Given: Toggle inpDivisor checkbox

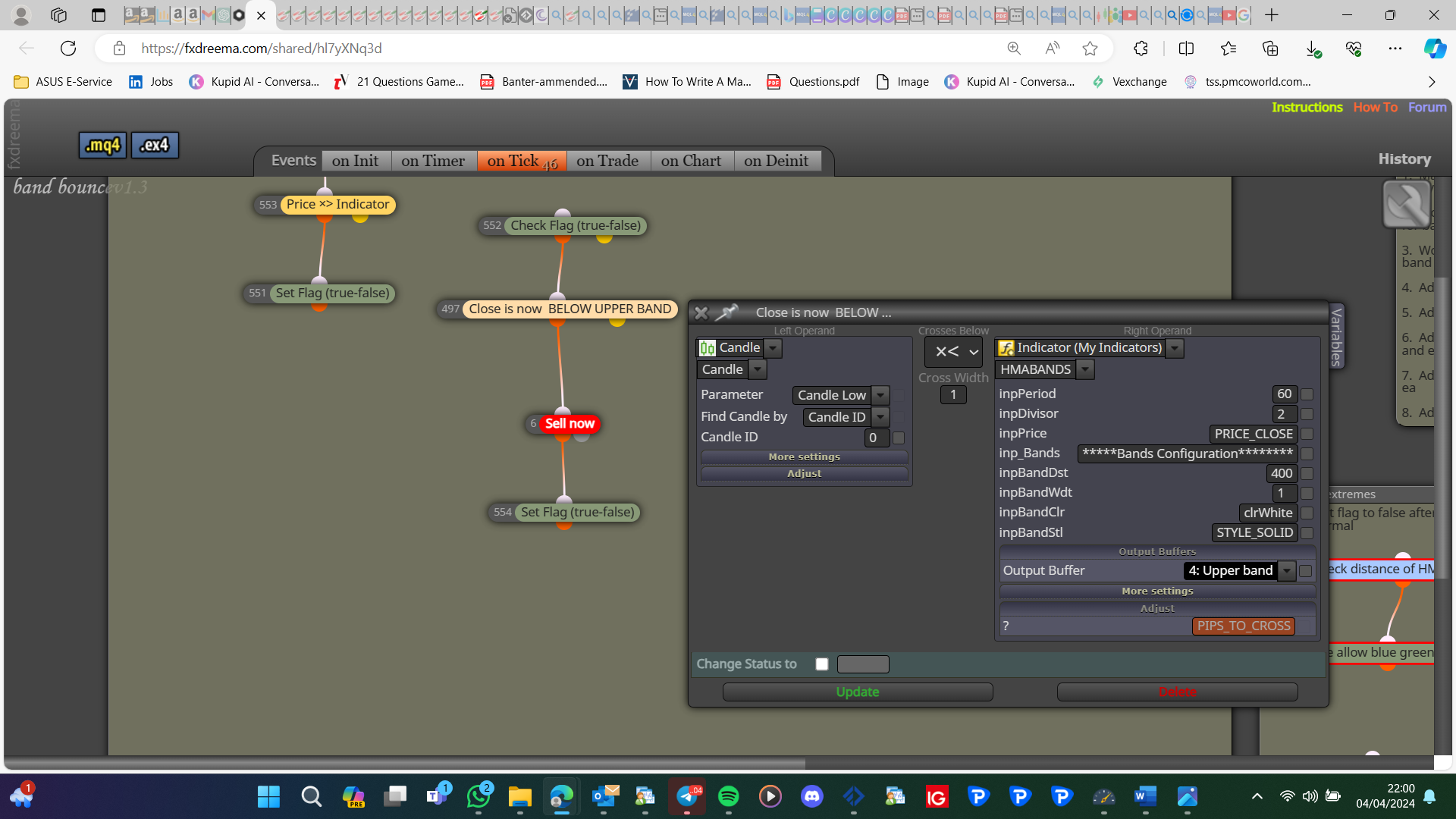Looking at the screenshot, I should click(x=1307, y=414).
